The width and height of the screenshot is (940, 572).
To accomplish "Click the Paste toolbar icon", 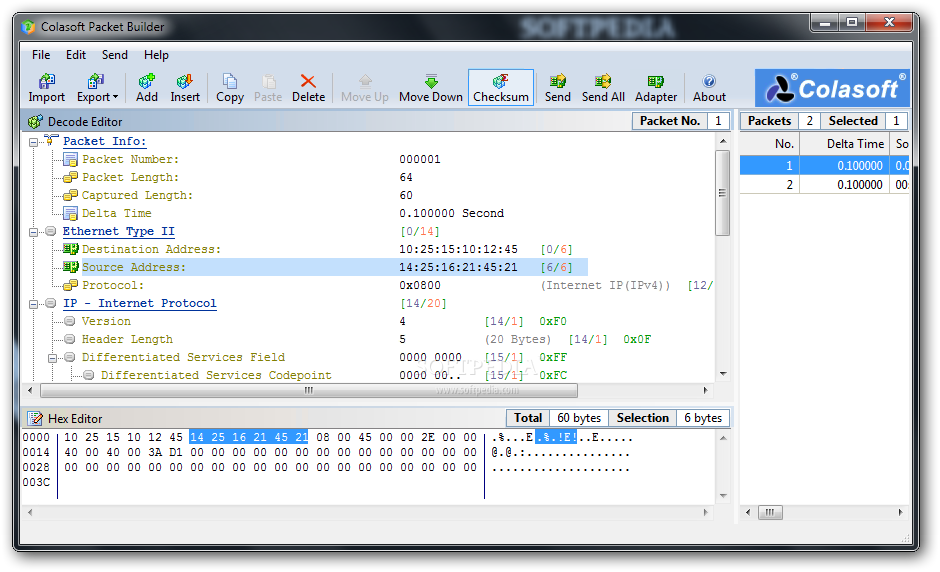I will (x=269, y=81).
